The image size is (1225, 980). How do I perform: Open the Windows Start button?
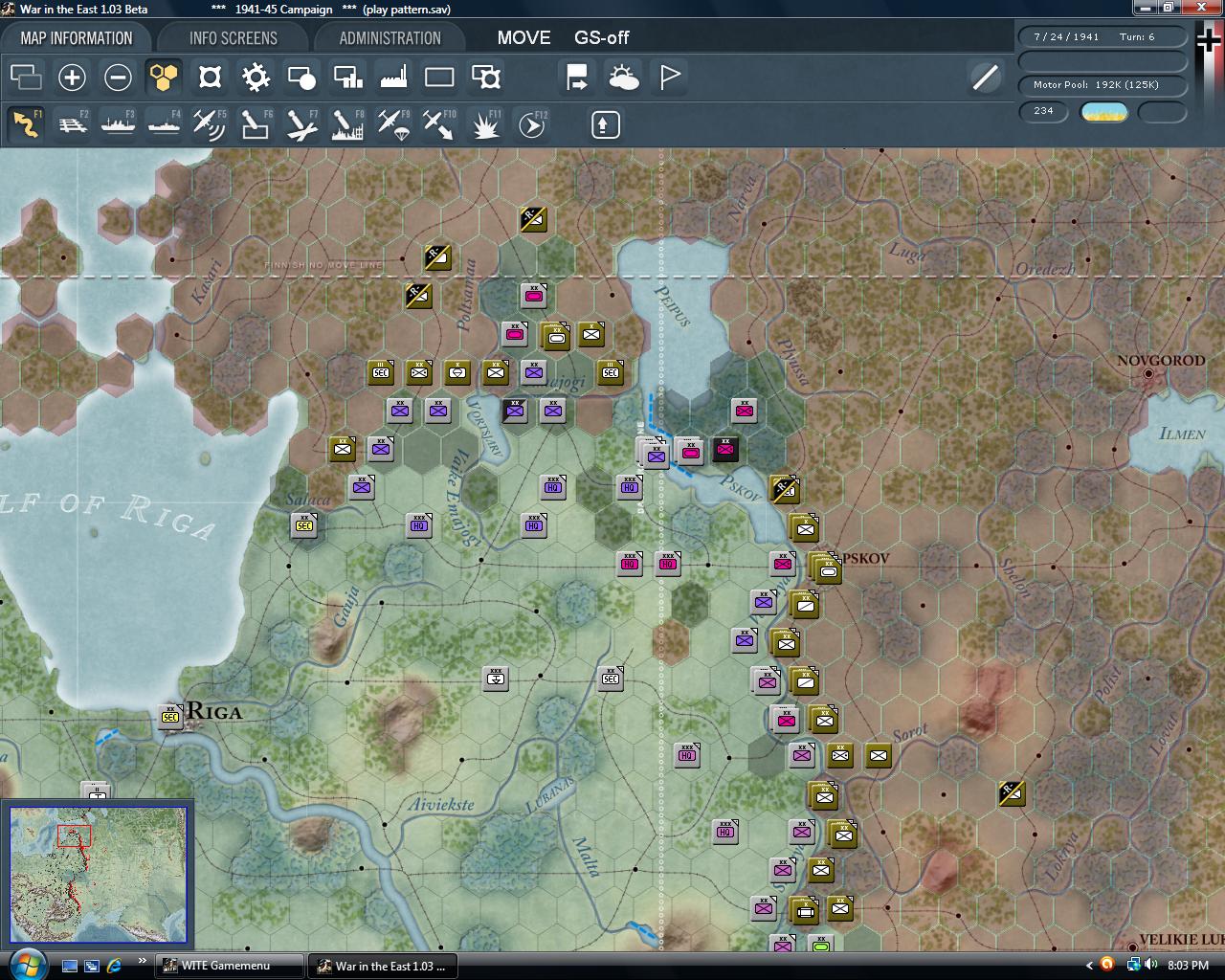click(x=26, y=964)
